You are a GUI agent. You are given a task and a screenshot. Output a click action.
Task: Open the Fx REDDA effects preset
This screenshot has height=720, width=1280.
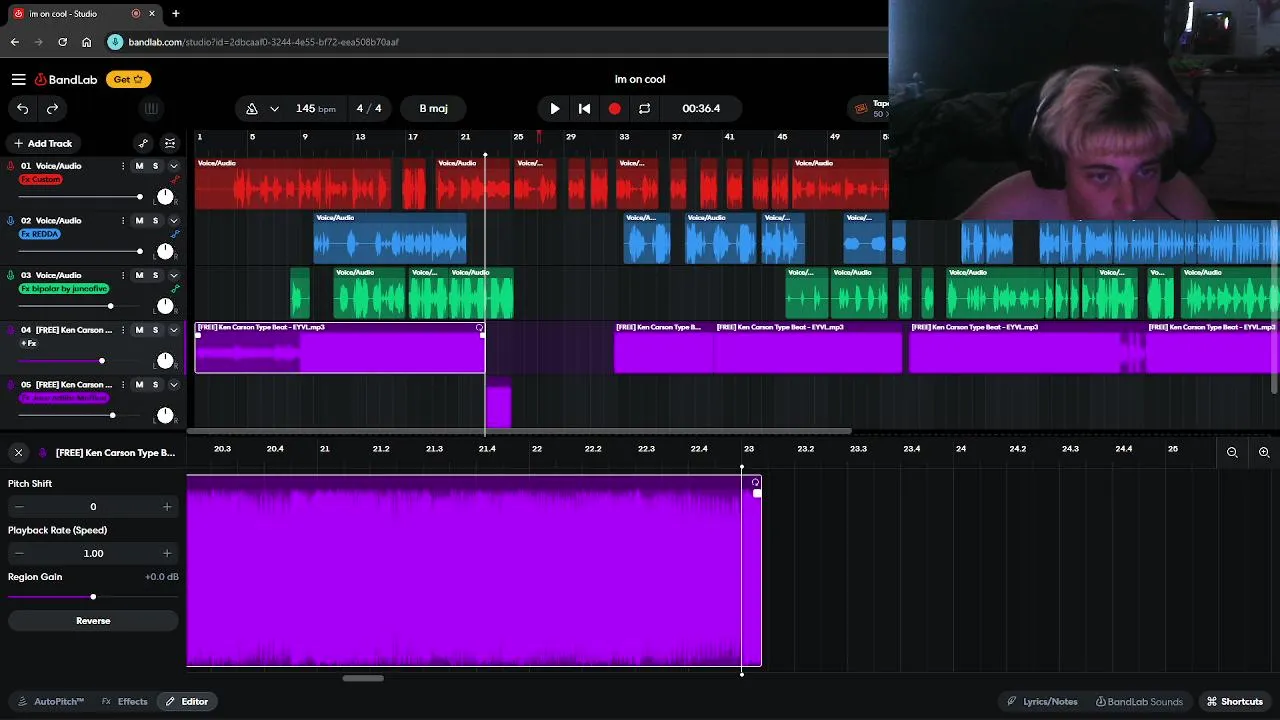pos(40,234)
